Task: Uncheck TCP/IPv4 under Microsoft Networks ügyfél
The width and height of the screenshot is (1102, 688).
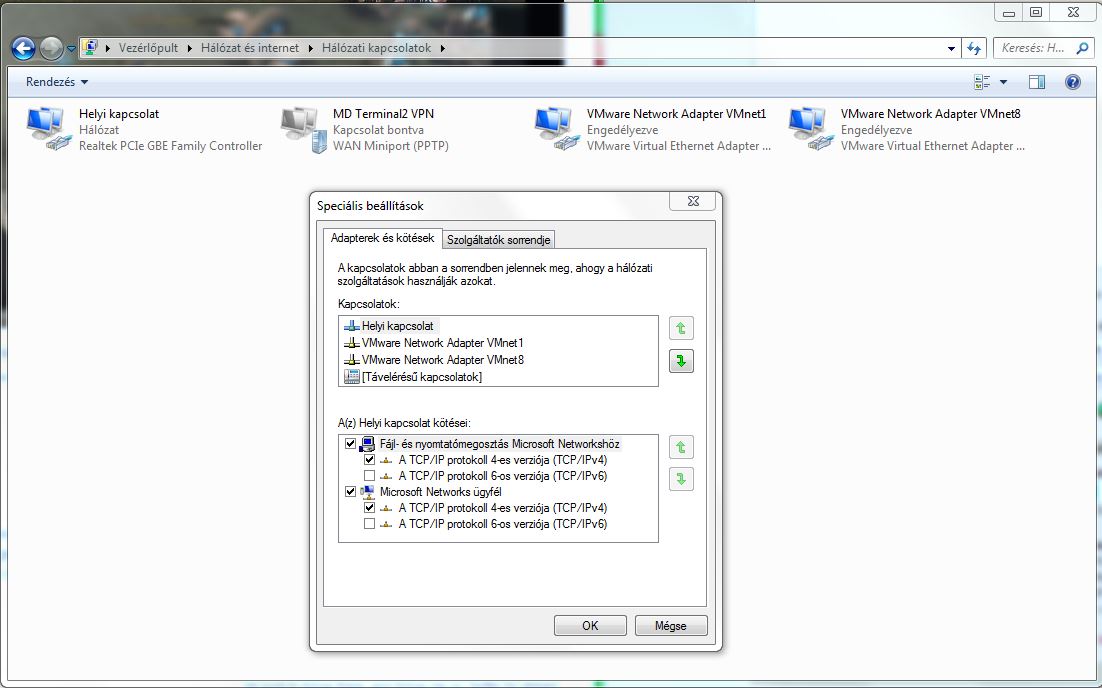Action: pyautogui.click(x=369, y=507)
